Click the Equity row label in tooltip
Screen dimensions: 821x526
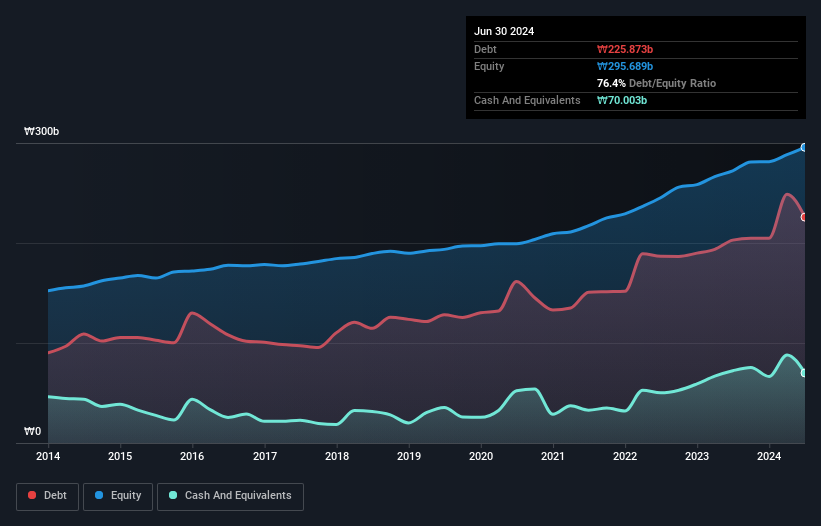point(489,66)
